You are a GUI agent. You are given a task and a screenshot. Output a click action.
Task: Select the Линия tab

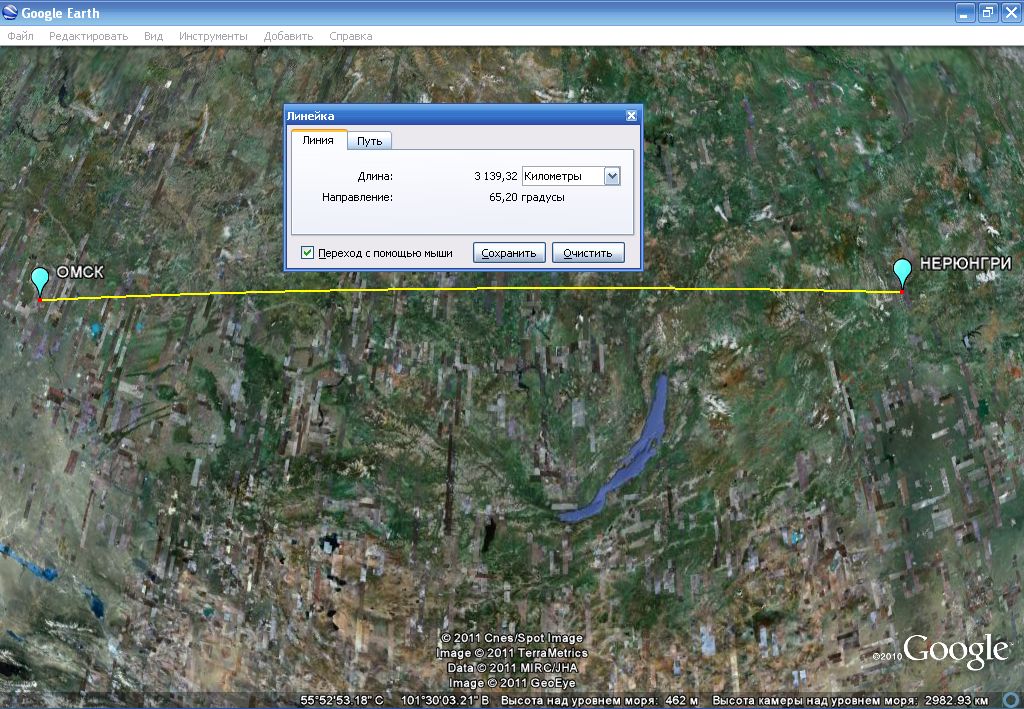318,140
